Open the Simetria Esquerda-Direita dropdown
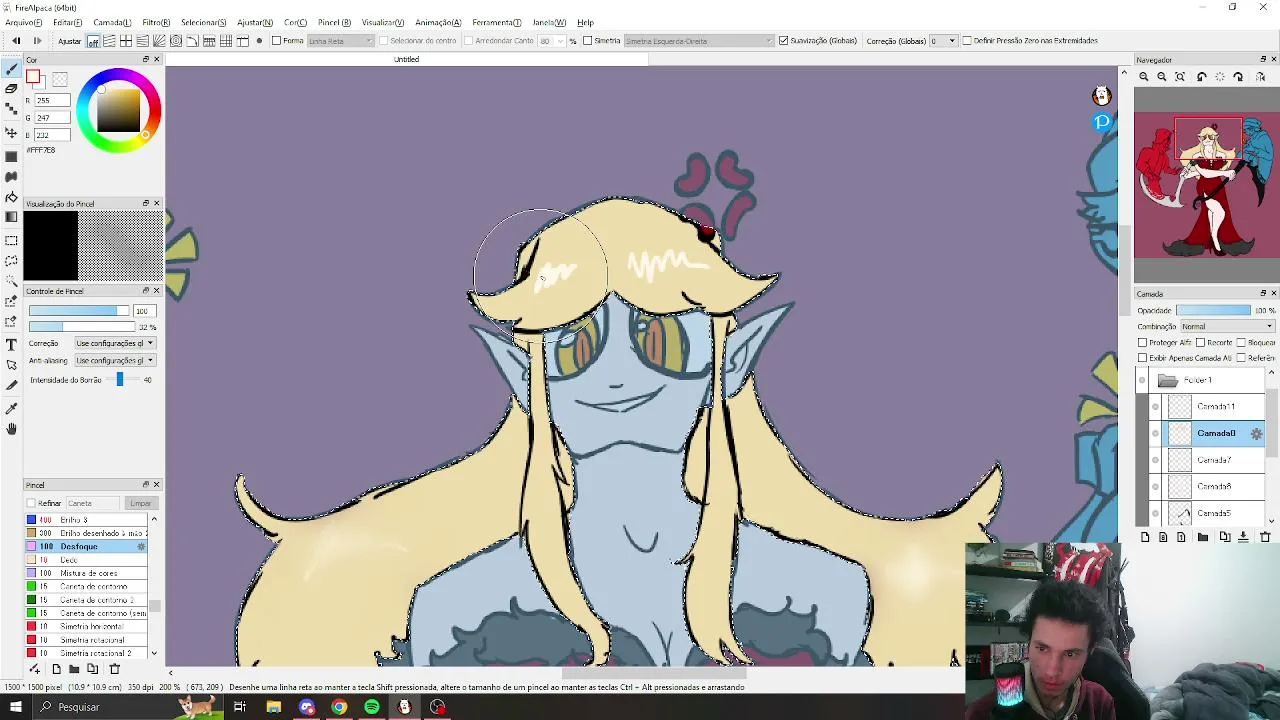 699,41
